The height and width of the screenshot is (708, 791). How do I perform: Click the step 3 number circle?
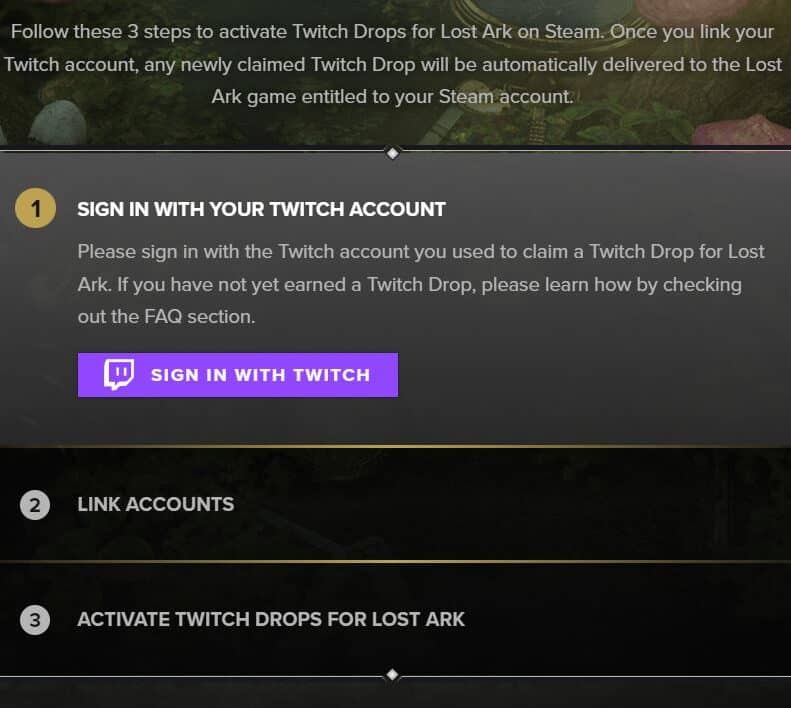35,619
